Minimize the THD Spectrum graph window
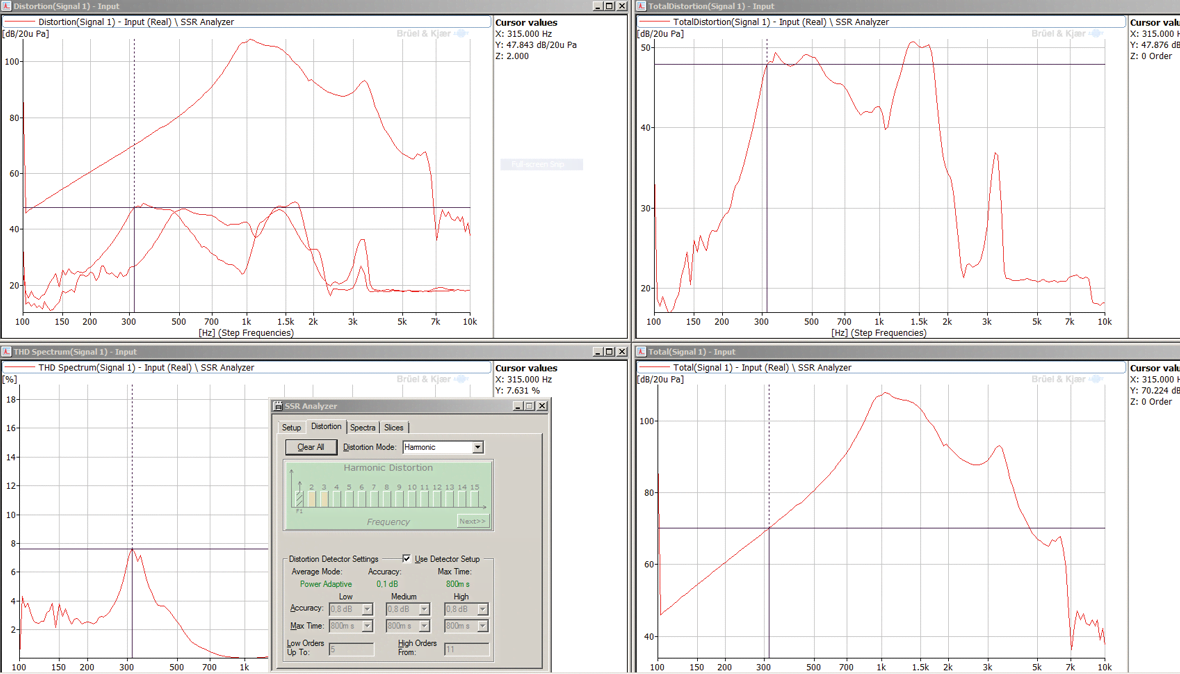Viewport: 1180px width, 674px height. [x=597, y=352]
